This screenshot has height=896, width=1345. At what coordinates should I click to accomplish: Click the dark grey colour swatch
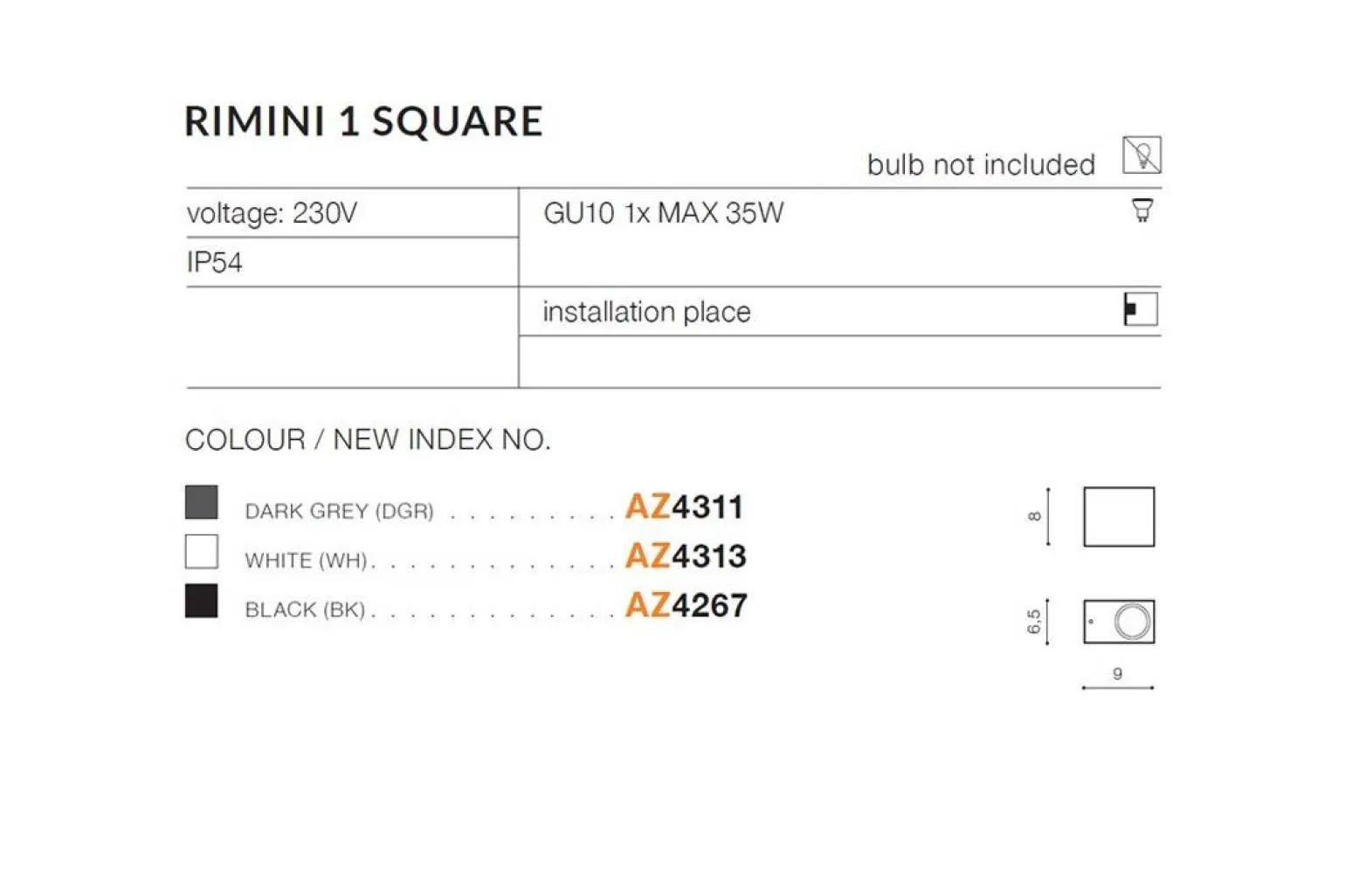(x=202, y=503)
